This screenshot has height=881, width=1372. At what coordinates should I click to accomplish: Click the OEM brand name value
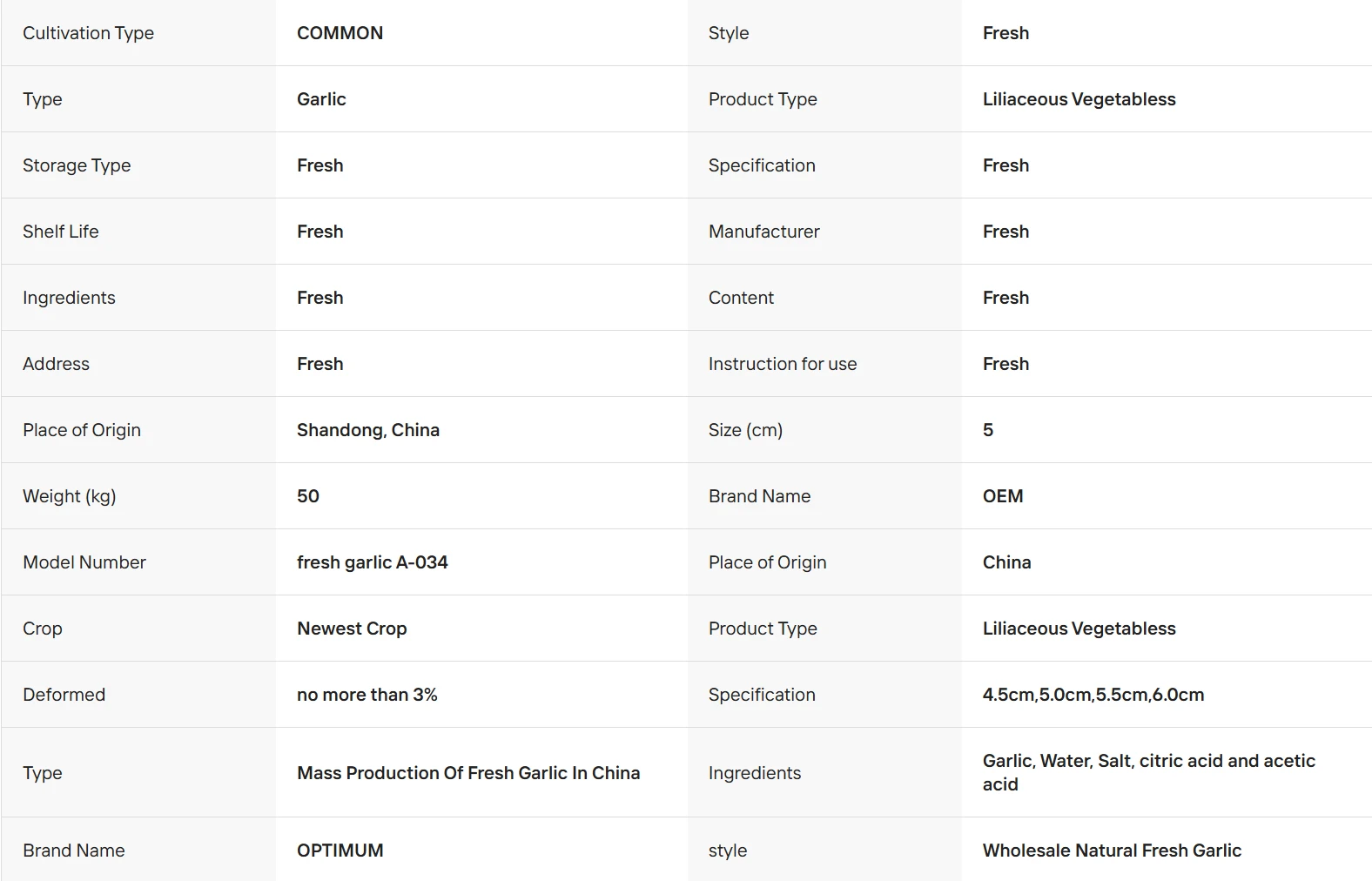point(1003,496)
